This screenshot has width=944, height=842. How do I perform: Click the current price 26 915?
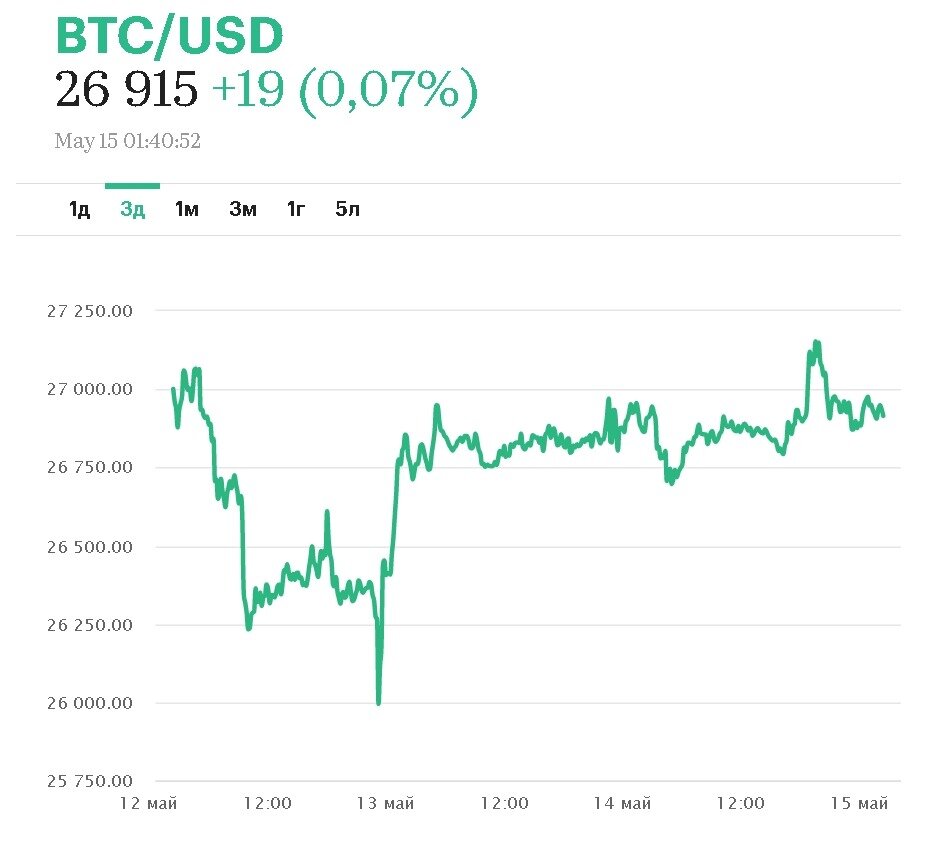[x=127, y=91]
